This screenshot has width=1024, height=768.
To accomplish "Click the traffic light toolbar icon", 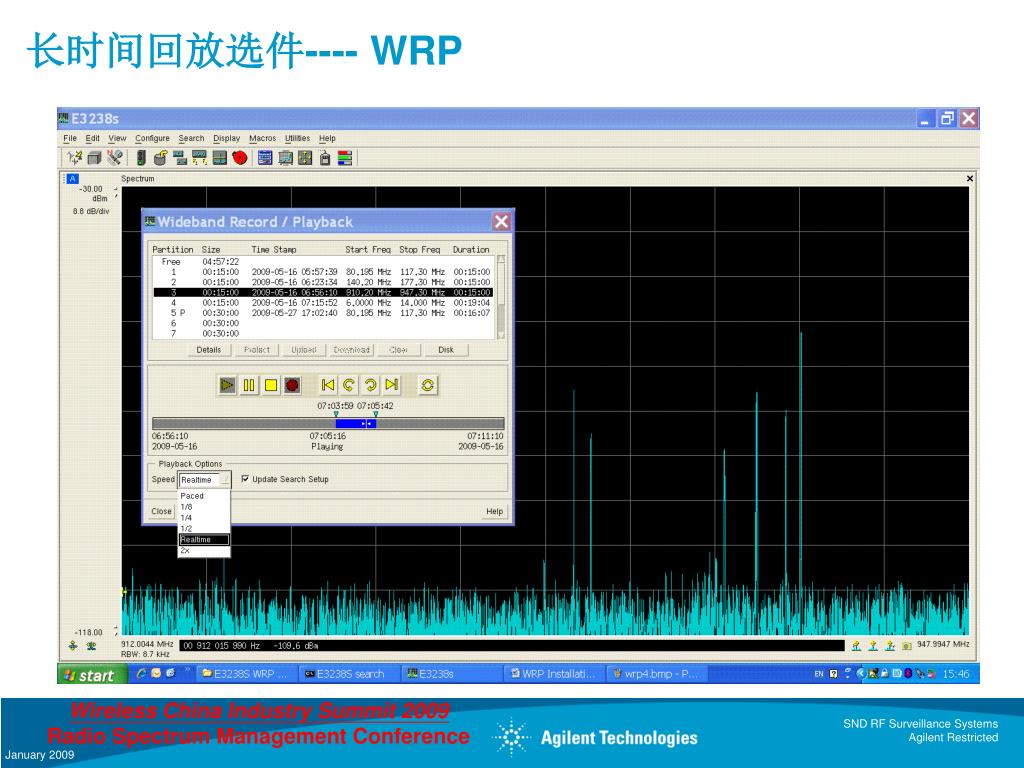I will pyautogui.click(x=140, y=157).
